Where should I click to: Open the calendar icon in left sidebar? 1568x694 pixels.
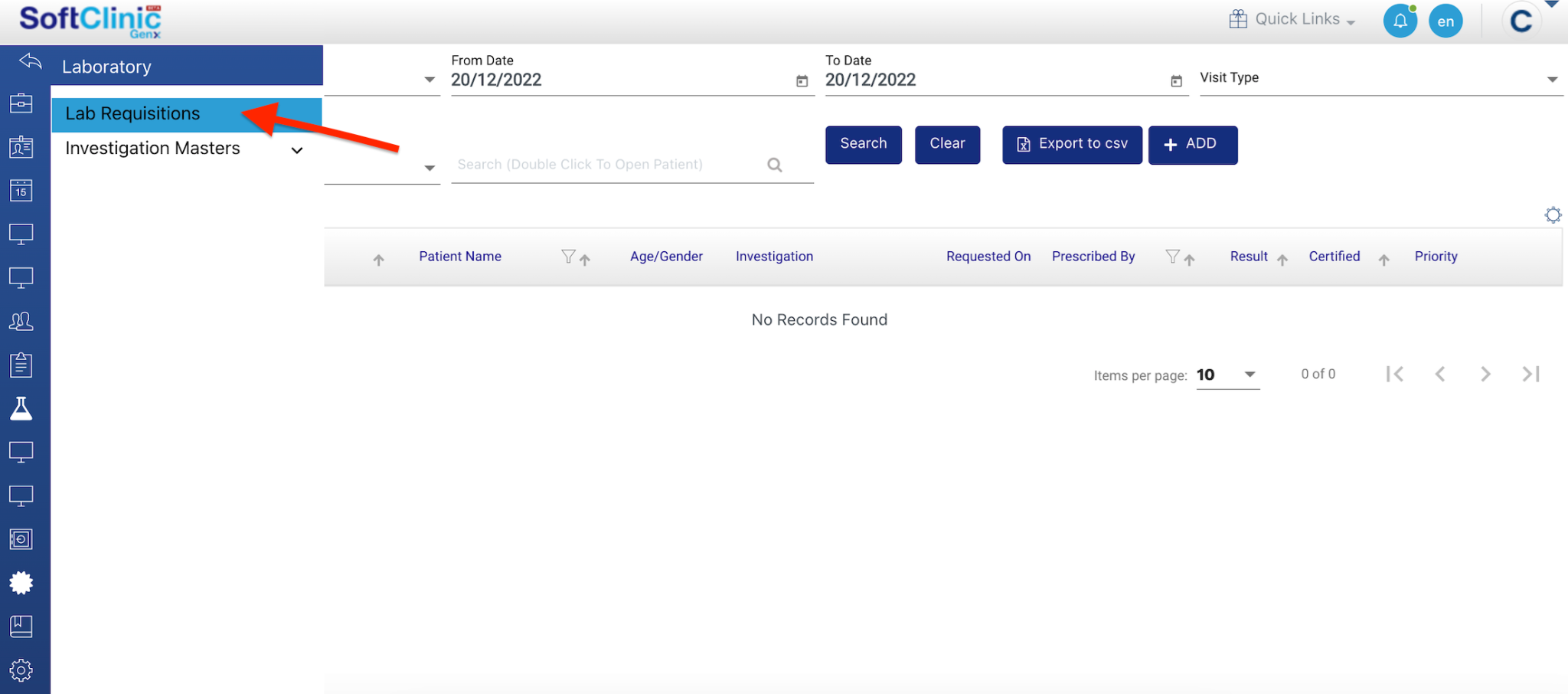click(21, 190)
